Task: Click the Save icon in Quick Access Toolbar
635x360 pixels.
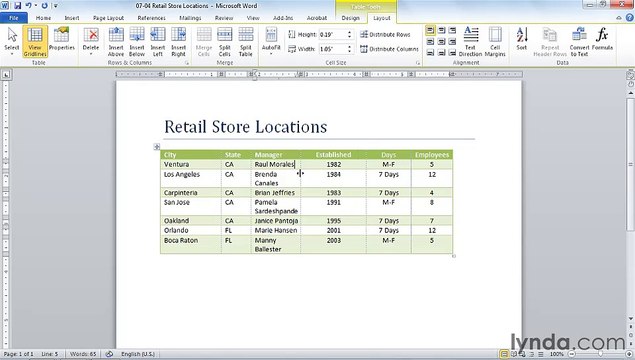Action: pos(17,6)
